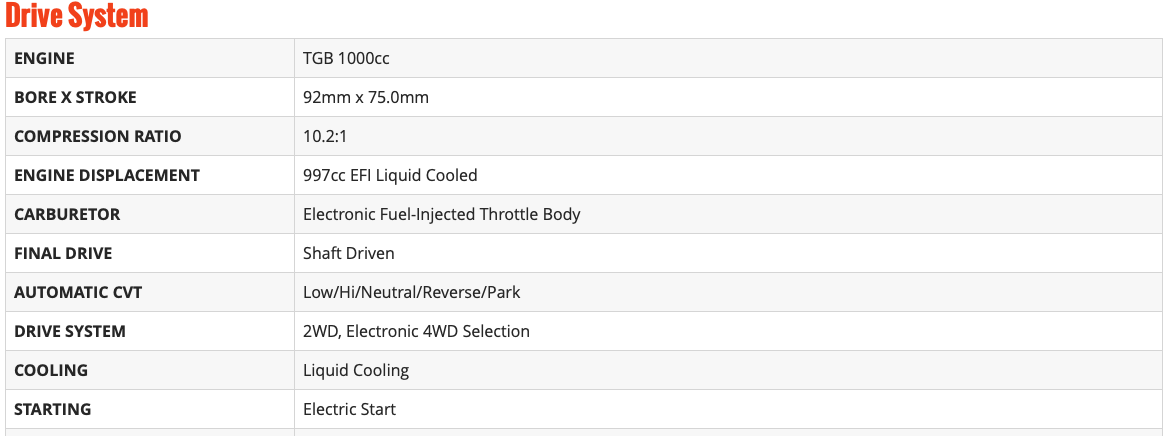
Task: Select the ENGINE DISPLACEMENT label
Action: 107,175
